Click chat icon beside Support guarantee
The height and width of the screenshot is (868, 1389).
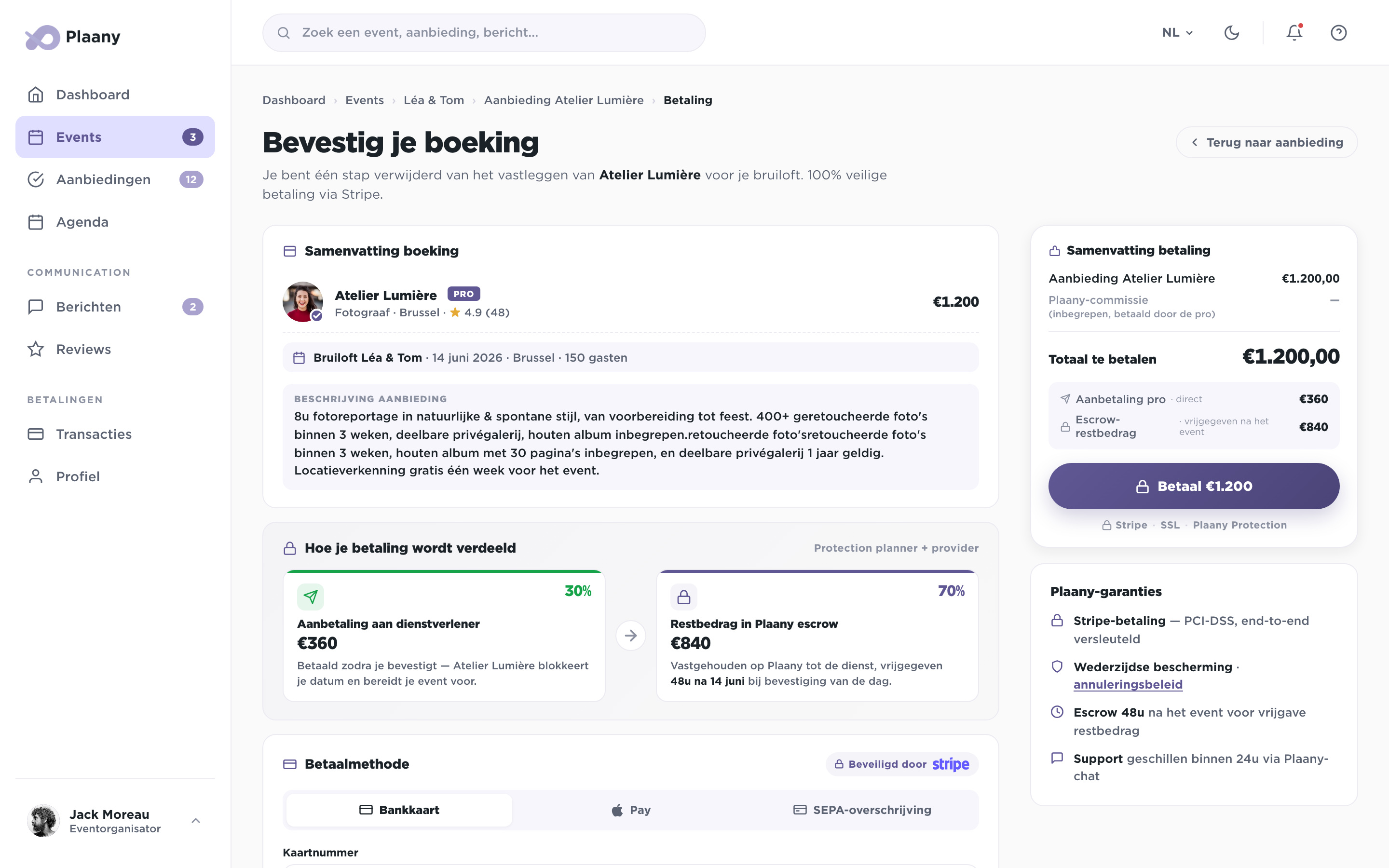[1057, 758]
